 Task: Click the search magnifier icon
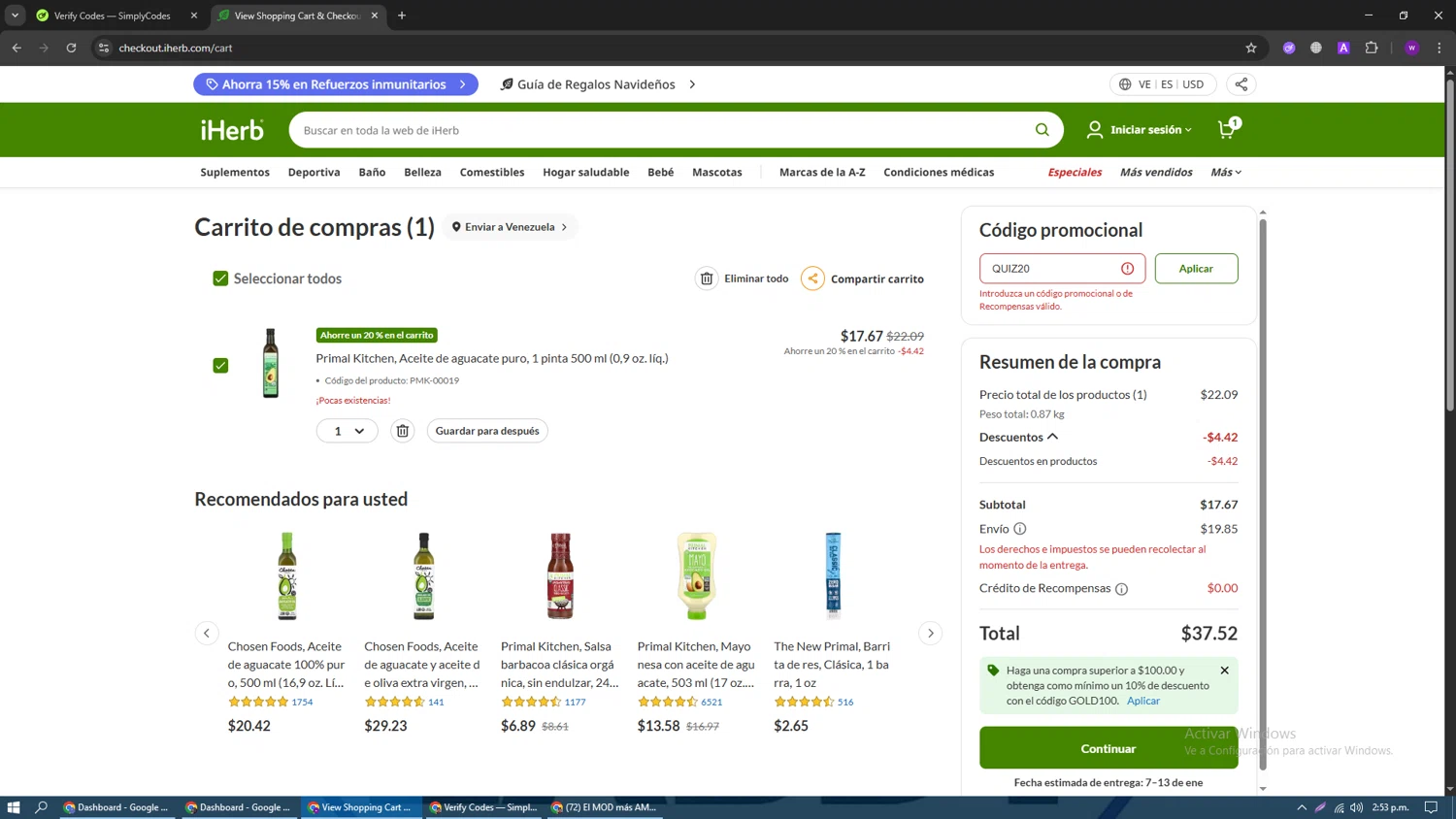click(x=1042, y=130)
